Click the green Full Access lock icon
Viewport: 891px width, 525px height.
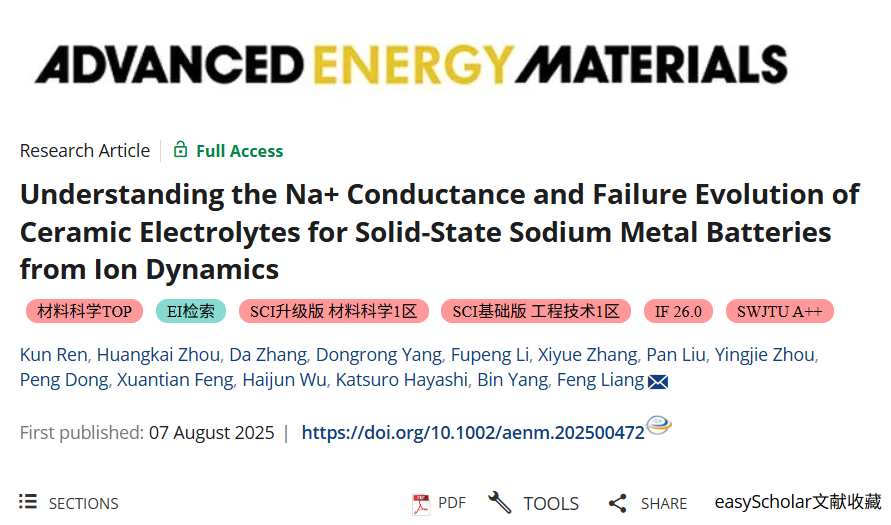[x=180, y=150]
